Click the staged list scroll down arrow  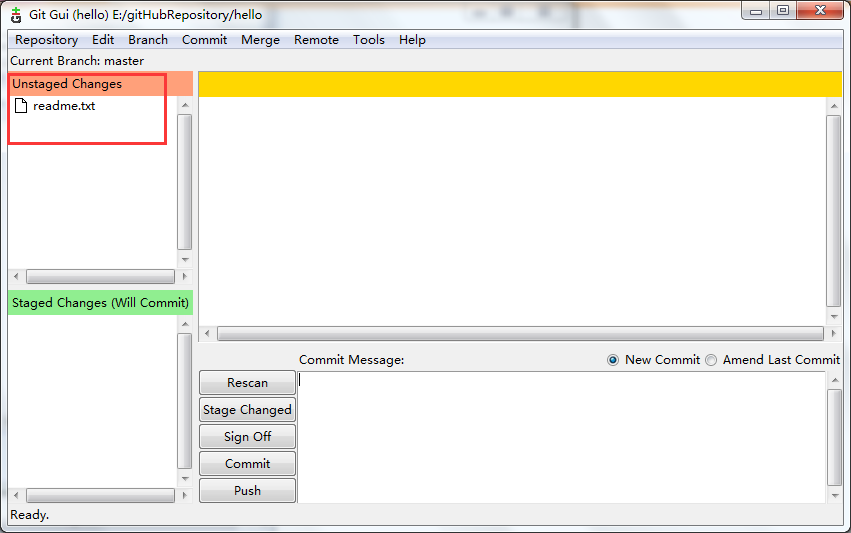pos(185,479)
